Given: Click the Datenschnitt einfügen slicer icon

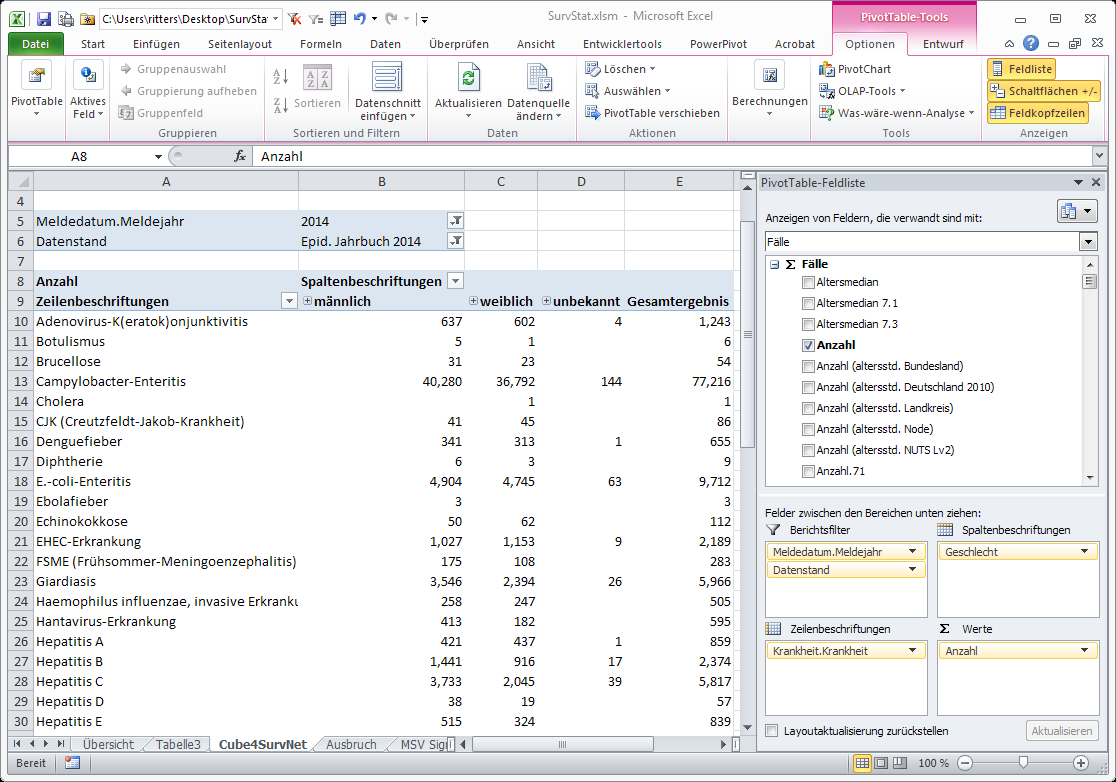Looking at the screenshot, I should [x=387, y=78].
